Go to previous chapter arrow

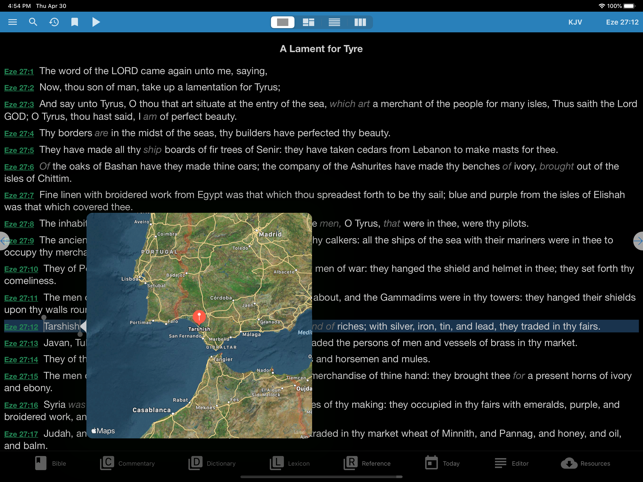click(x=4, y=241)
